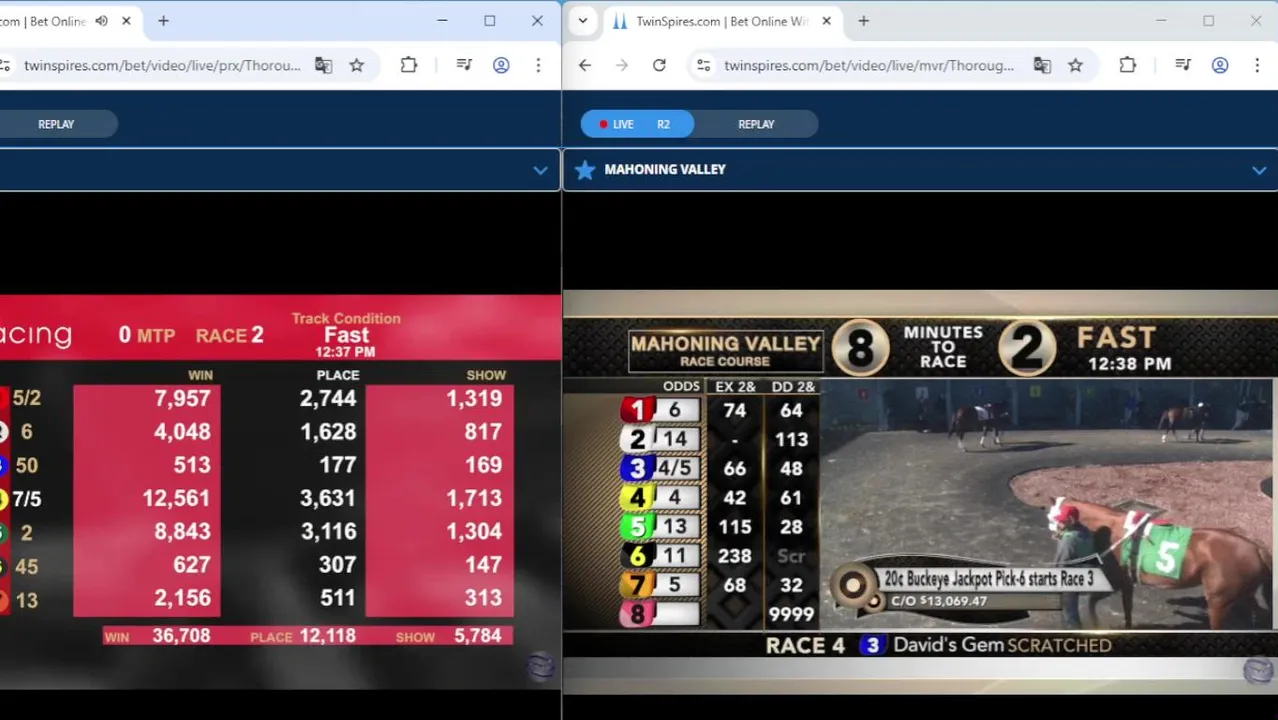
Task: Open new tab in right browser window
Action: (x=864, y=21)
